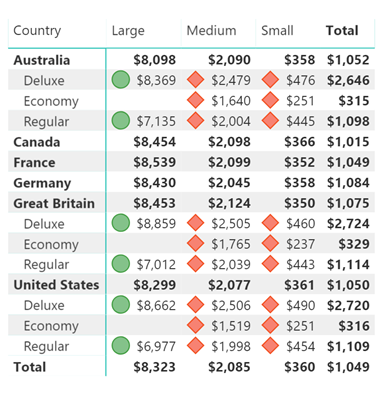Viewport: 389px width, 396px height.
Task: Select the Australia row header
Action: (x=42, y=60)
